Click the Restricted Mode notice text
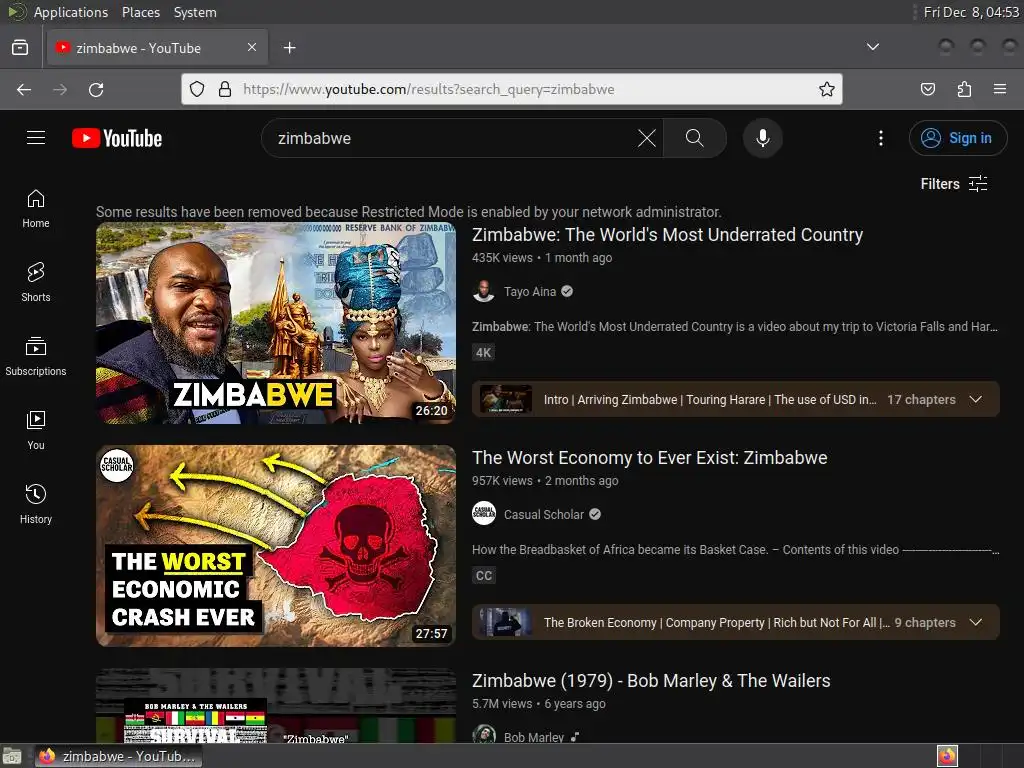 pos(409,212)
